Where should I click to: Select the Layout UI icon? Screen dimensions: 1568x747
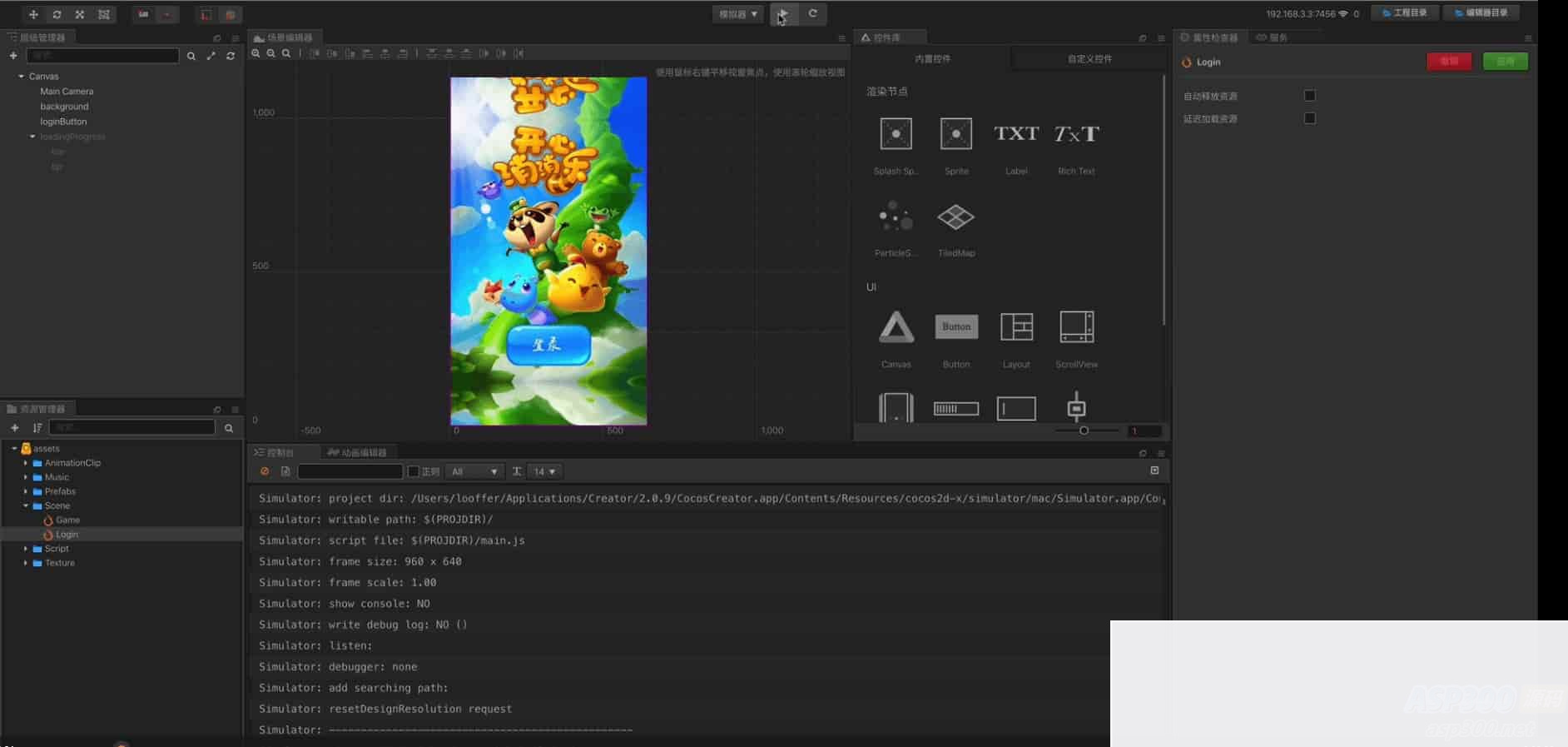tap(1015, 327)
